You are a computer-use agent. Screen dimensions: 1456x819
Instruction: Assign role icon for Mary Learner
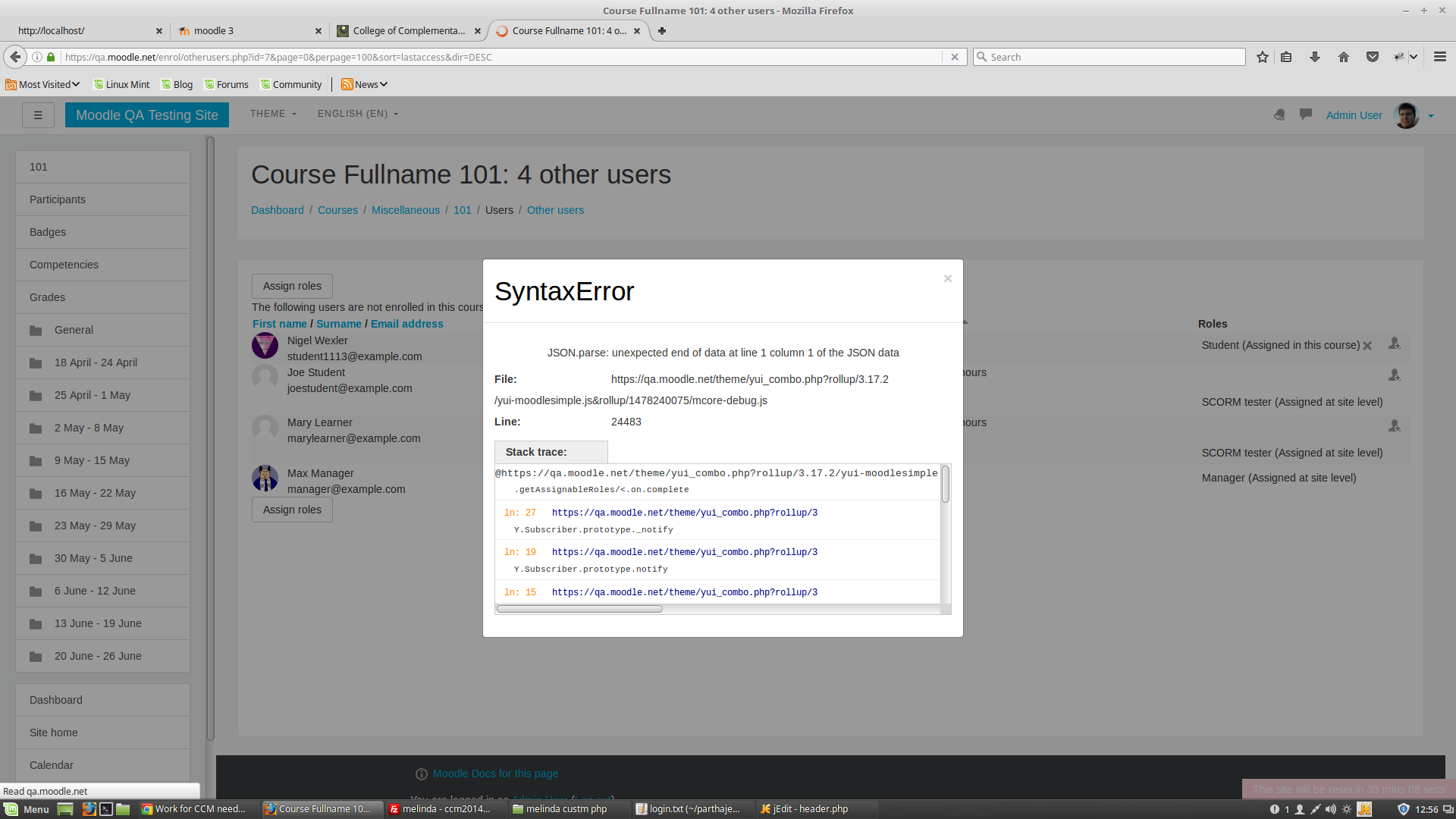point(1394,426)
